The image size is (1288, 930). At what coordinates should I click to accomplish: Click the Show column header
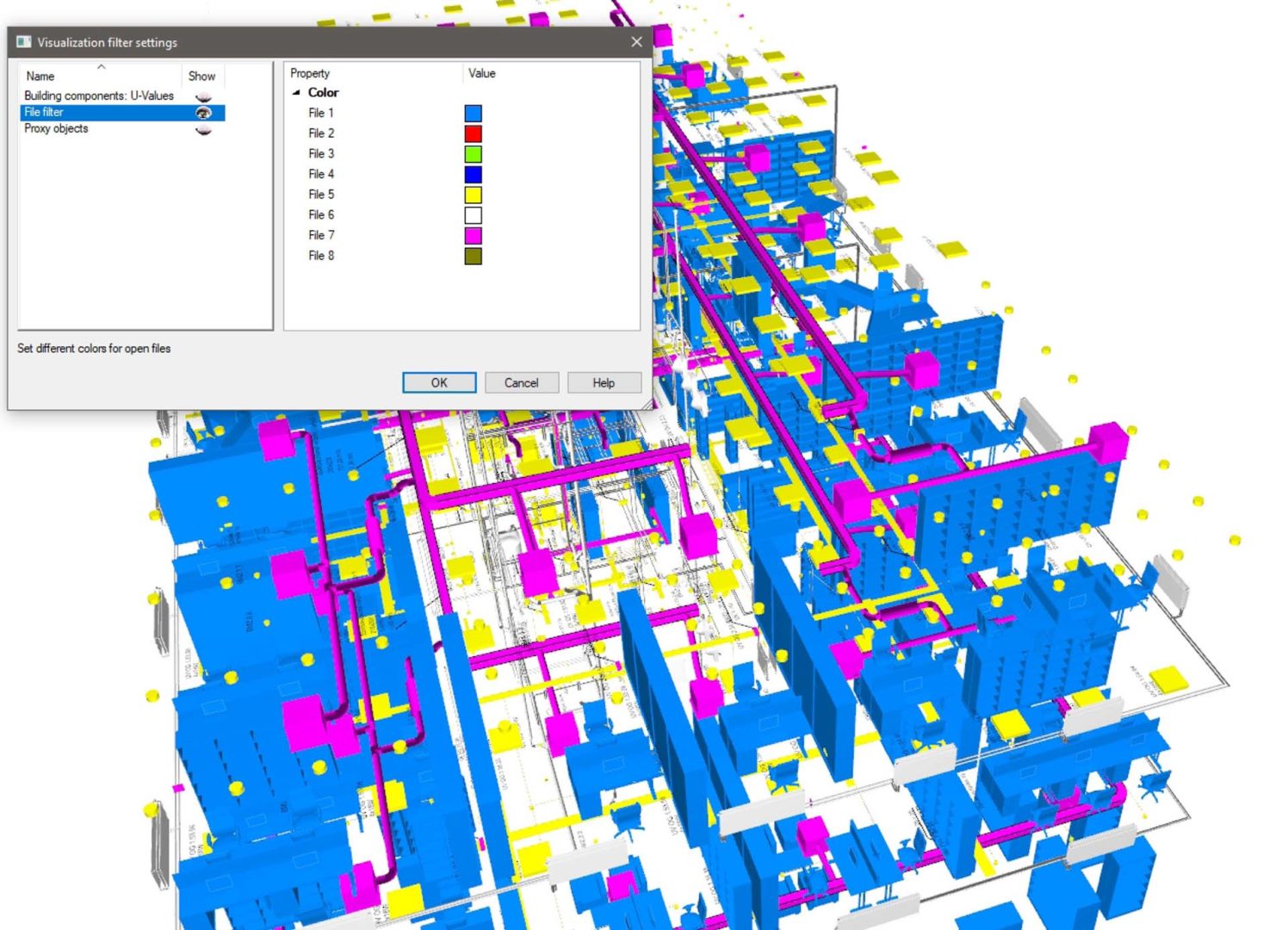(201, 76)
